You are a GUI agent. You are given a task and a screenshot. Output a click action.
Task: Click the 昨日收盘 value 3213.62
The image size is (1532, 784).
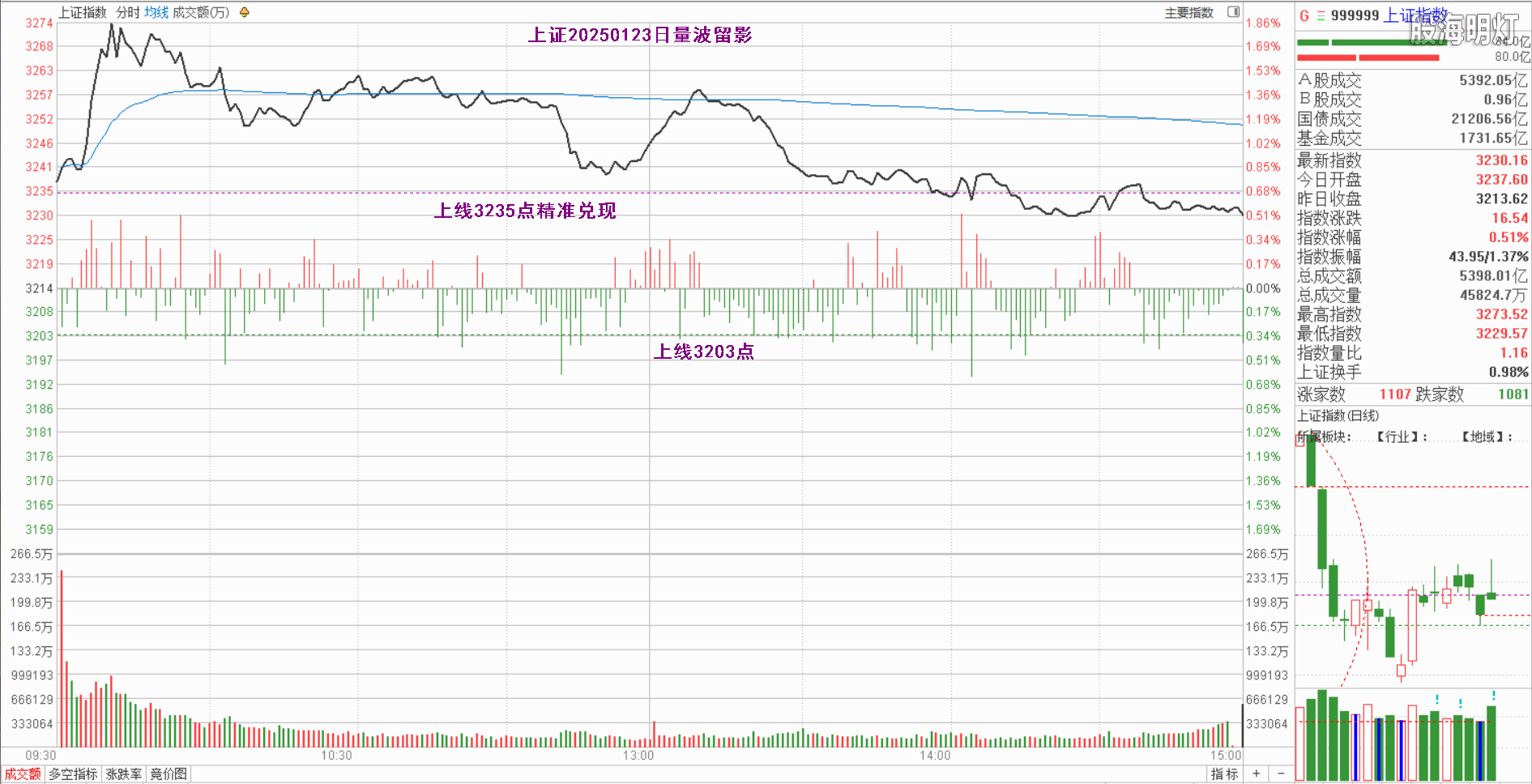point(1501,199)
